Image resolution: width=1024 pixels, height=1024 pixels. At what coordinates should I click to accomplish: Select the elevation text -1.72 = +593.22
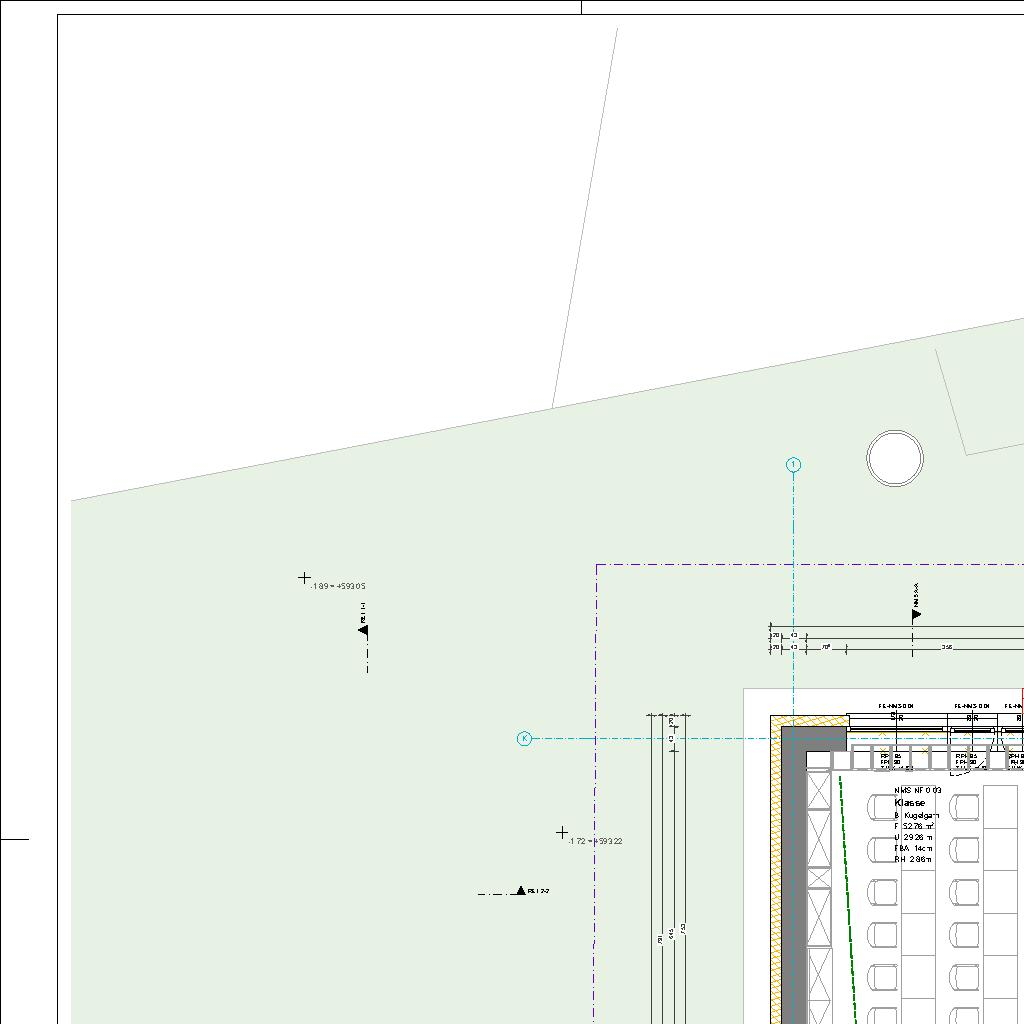point(595,842)
